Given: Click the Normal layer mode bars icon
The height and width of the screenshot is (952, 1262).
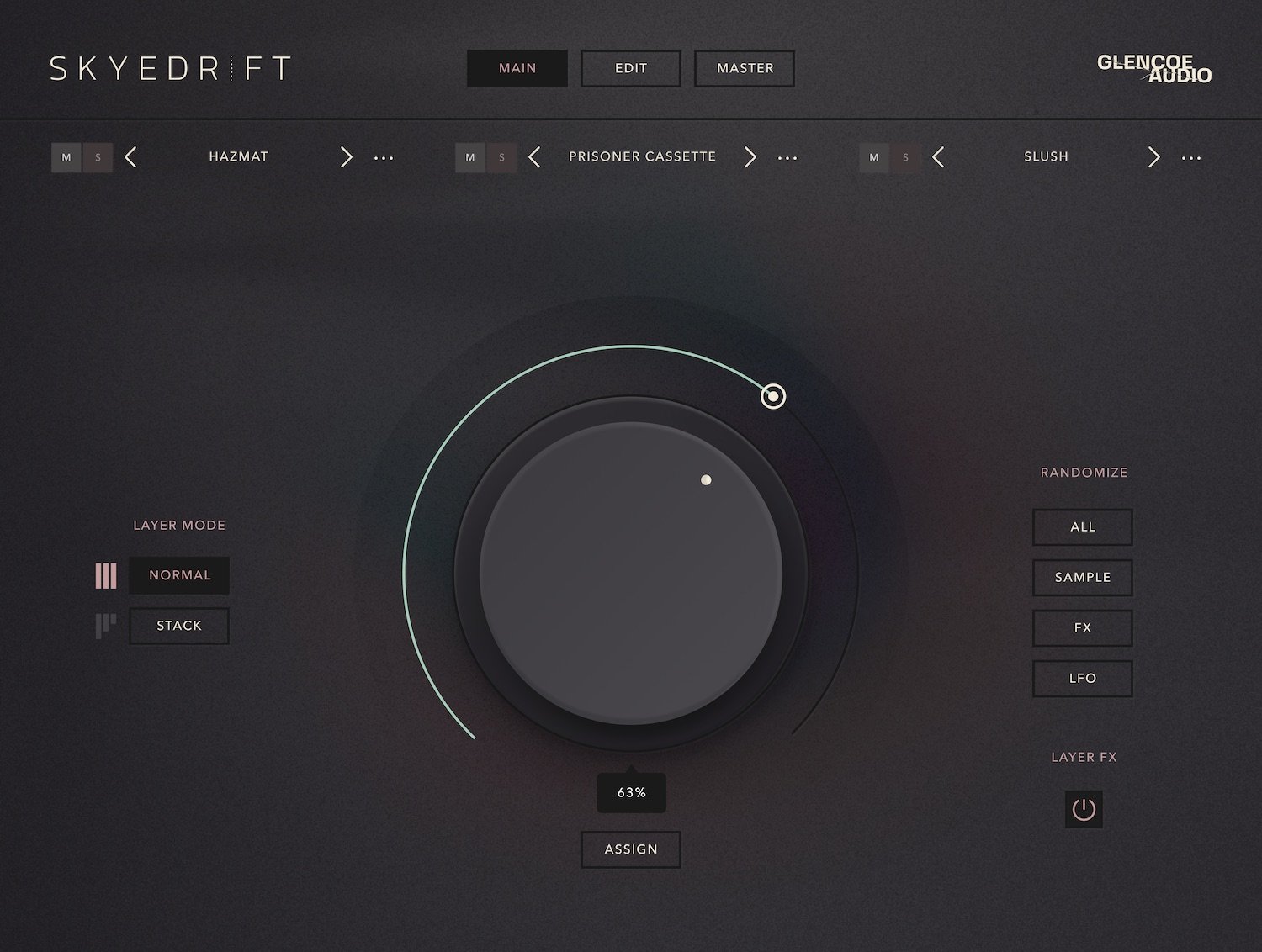Looking at the screenshot, I should tap(106, 576).
